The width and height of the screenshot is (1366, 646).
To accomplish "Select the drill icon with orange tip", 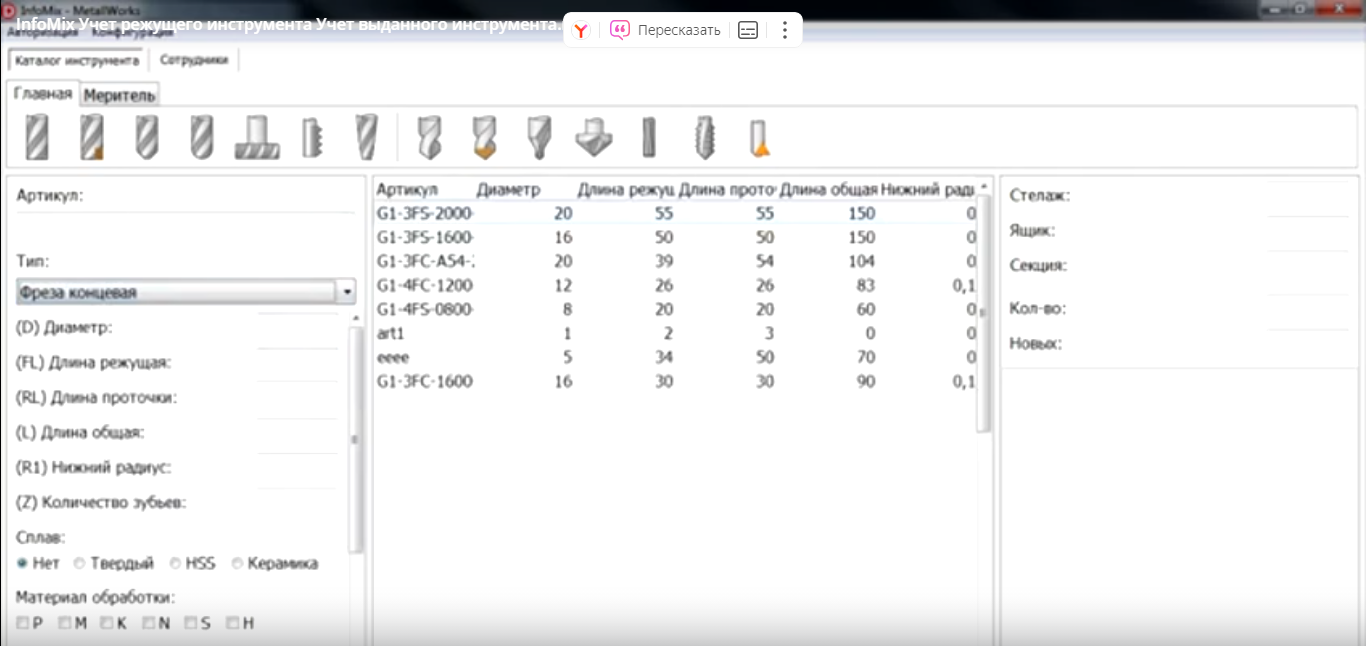I will point(484,137).
